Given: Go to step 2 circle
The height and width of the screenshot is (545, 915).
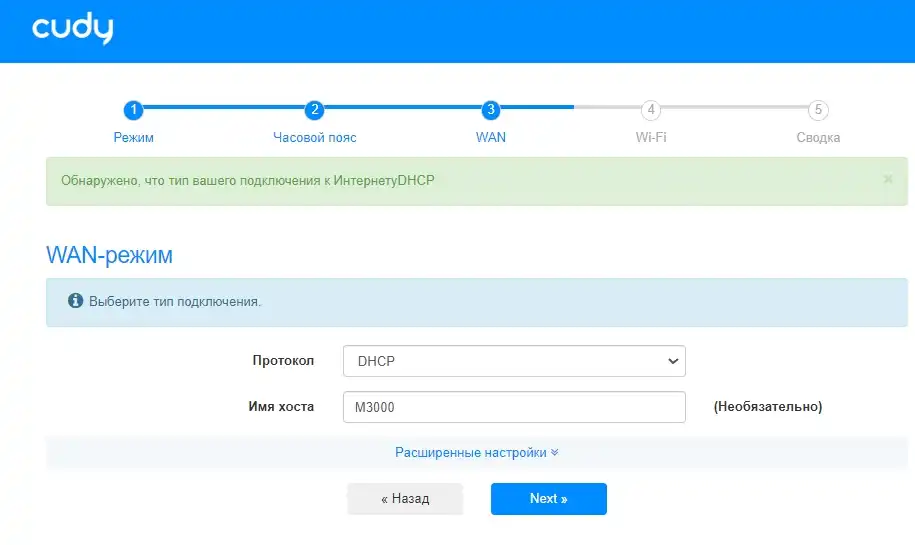Looking at the screenshot, I should point(315,110).
